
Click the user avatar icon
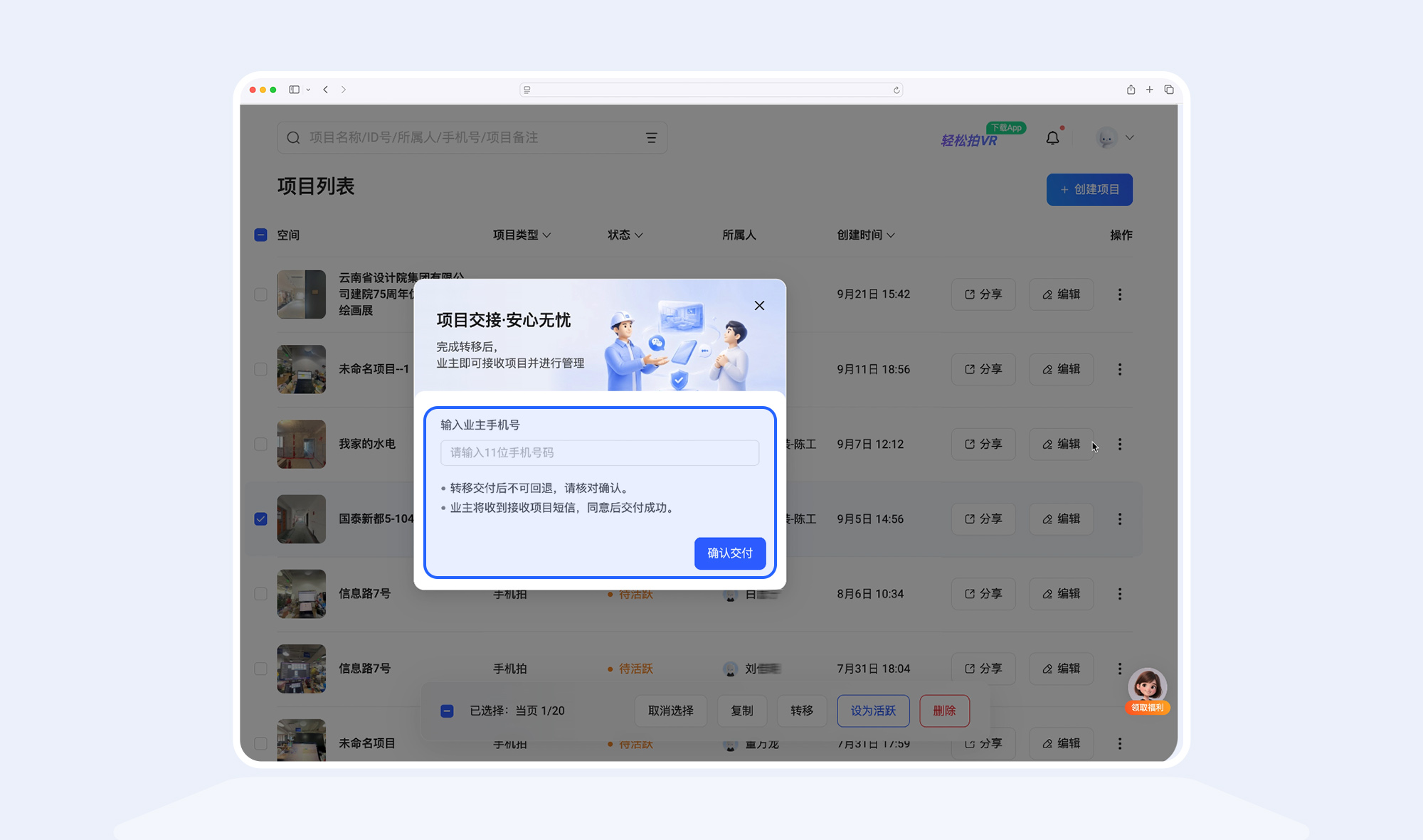(x=1106, y=138)
